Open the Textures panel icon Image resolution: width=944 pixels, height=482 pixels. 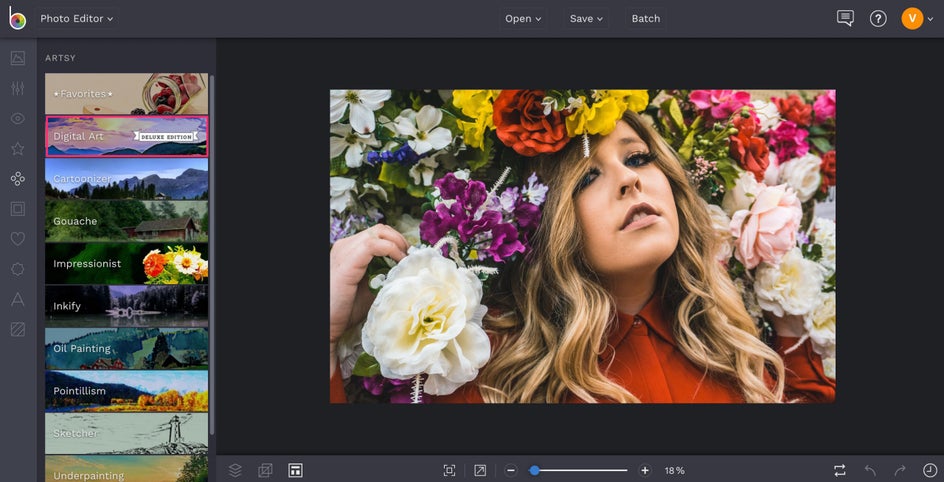point(17,329)
